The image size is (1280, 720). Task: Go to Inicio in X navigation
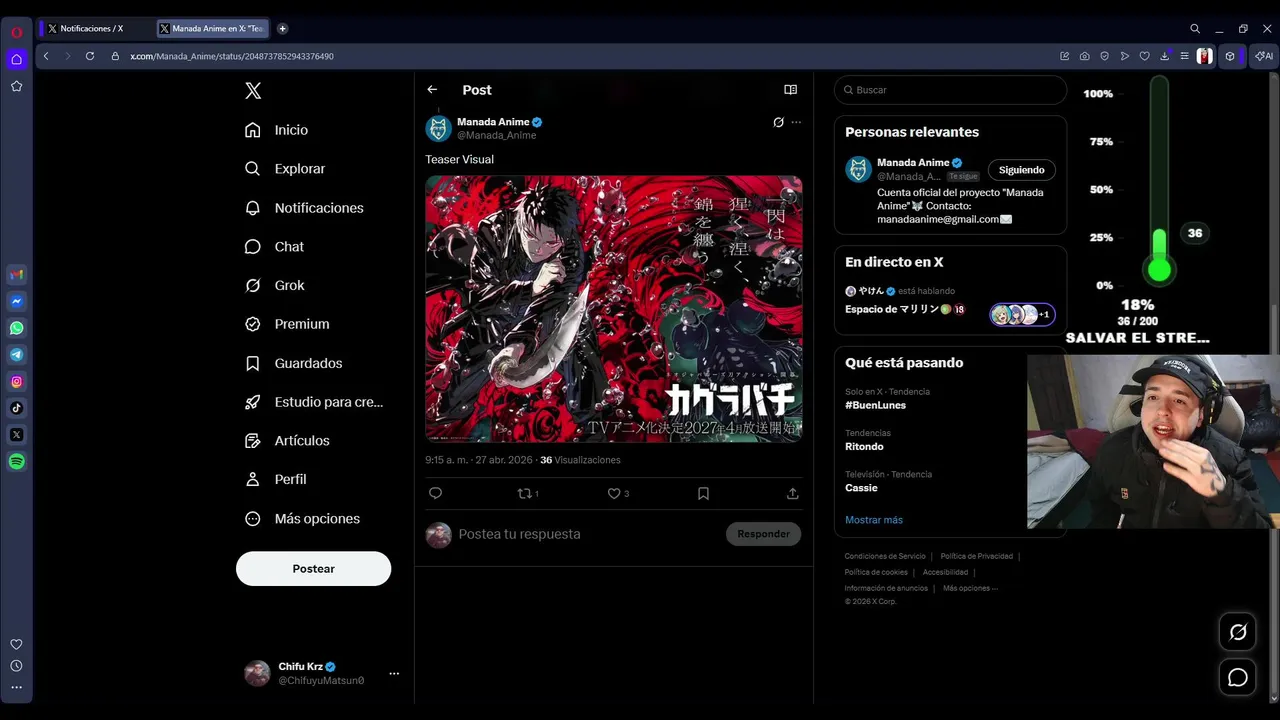pyautogui.click(x=277, y=130)
